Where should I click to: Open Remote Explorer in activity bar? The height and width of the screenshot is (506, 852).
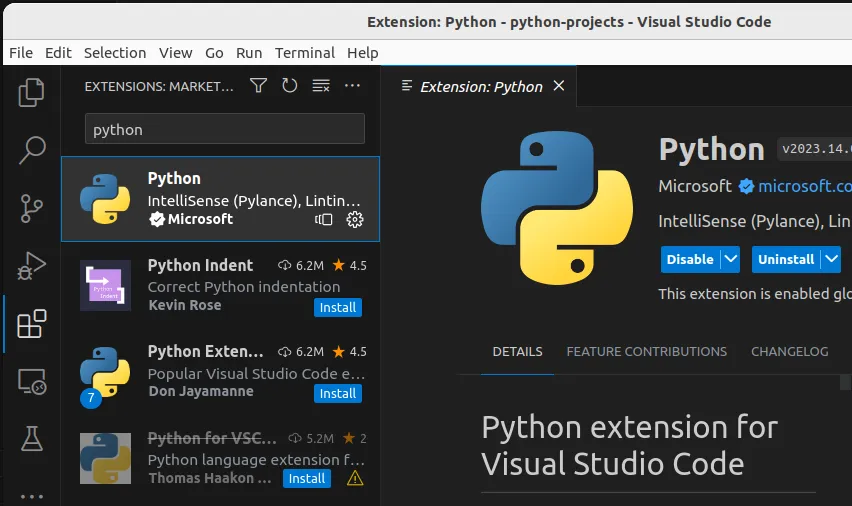32,381
